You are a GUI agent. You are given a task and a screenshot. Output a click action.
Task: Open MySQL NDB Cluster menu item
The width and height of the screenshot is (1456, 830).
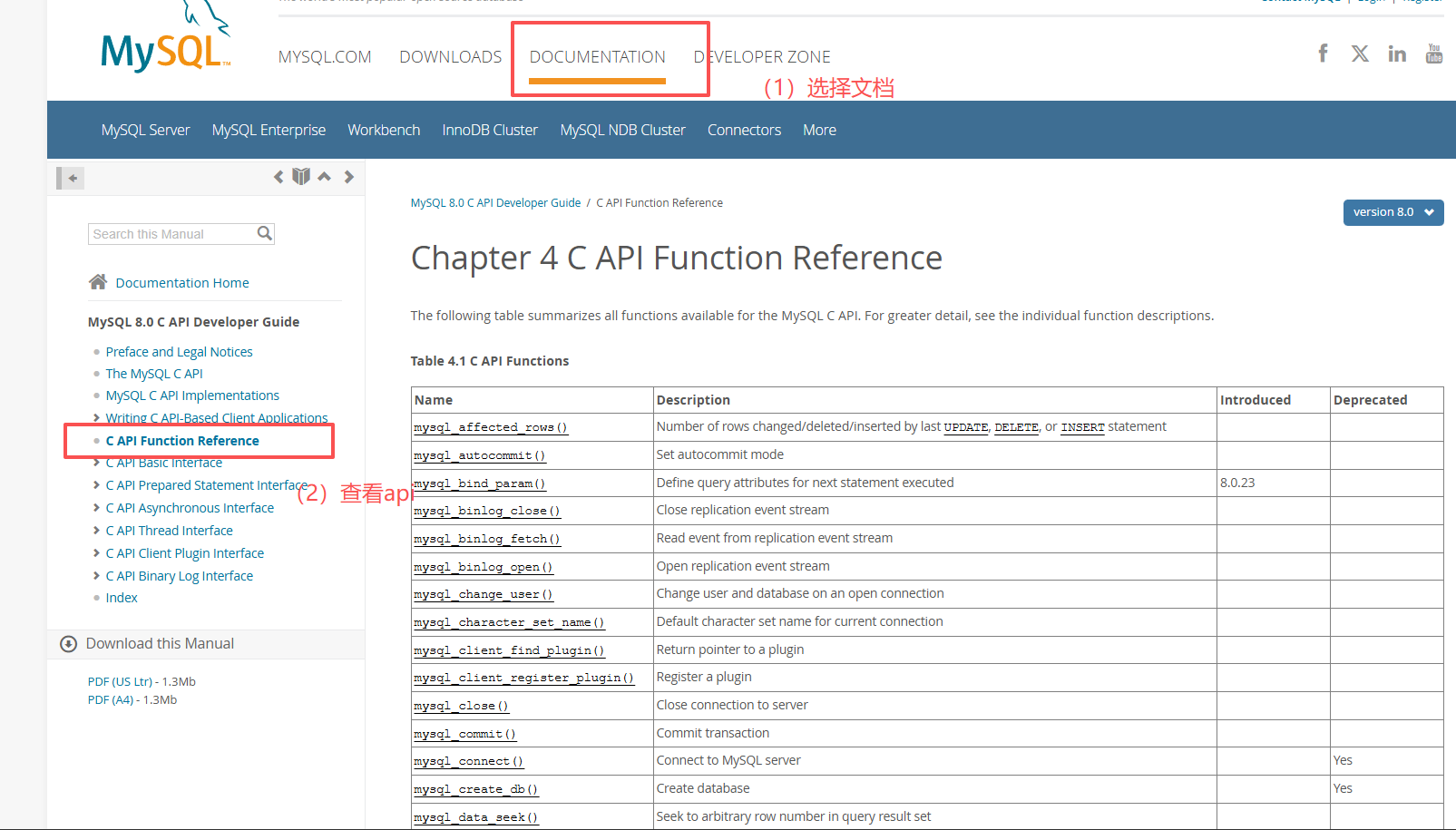point(622,130)
